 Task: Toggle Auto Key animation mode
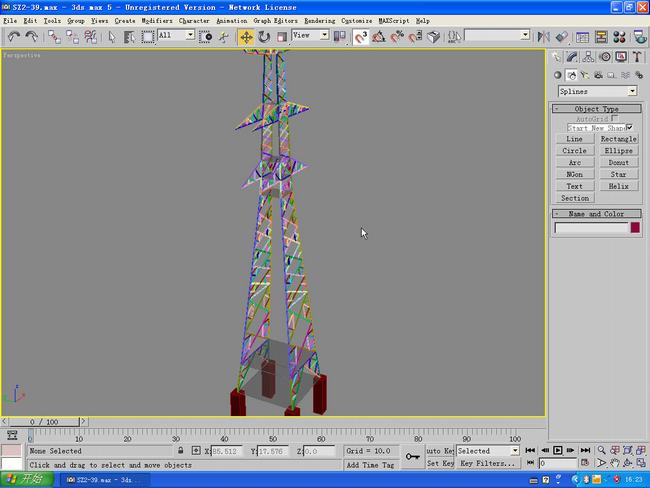pos(440,451)
